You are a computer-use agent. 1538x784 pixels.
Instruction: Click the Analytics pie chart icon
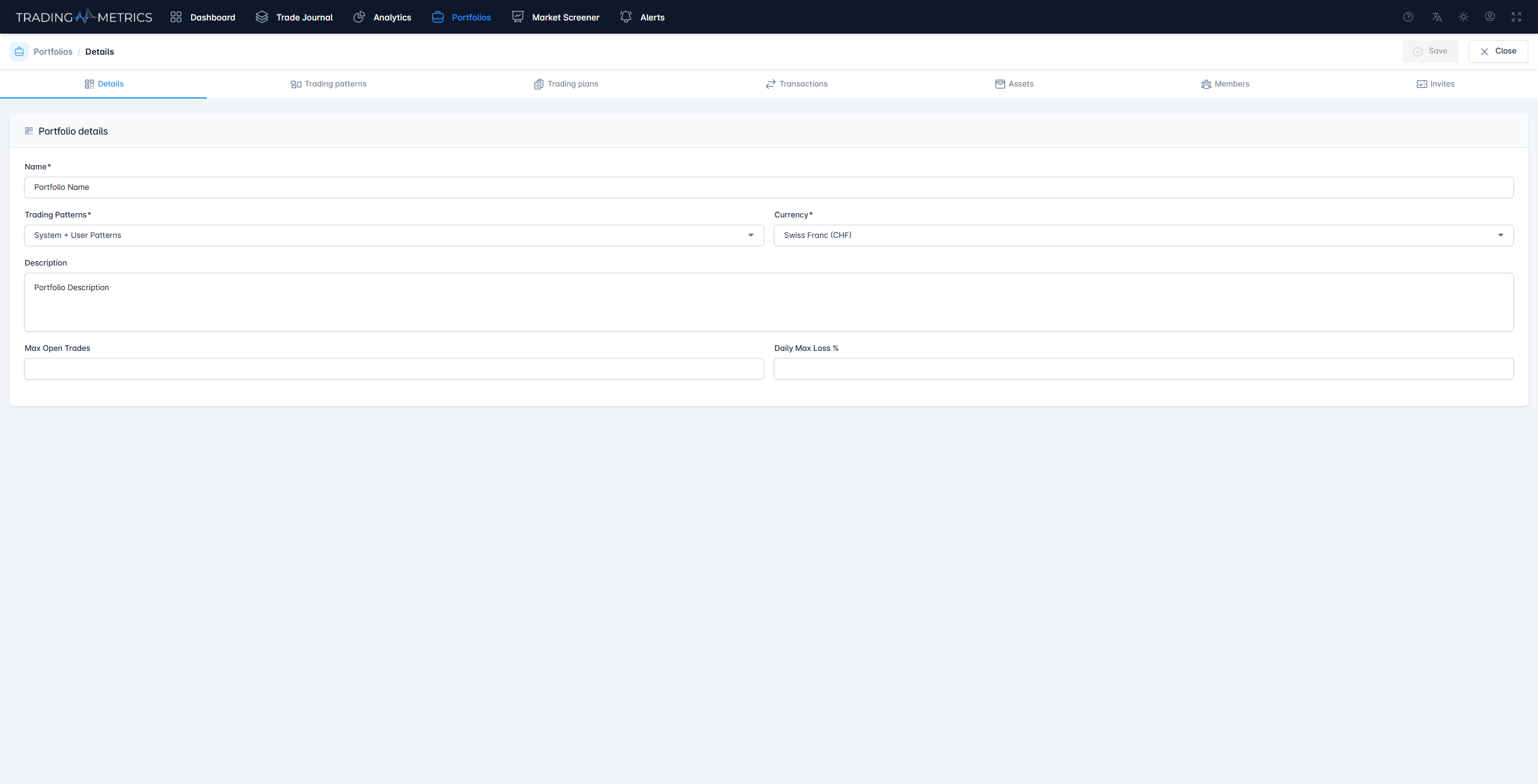pos(359,17)
